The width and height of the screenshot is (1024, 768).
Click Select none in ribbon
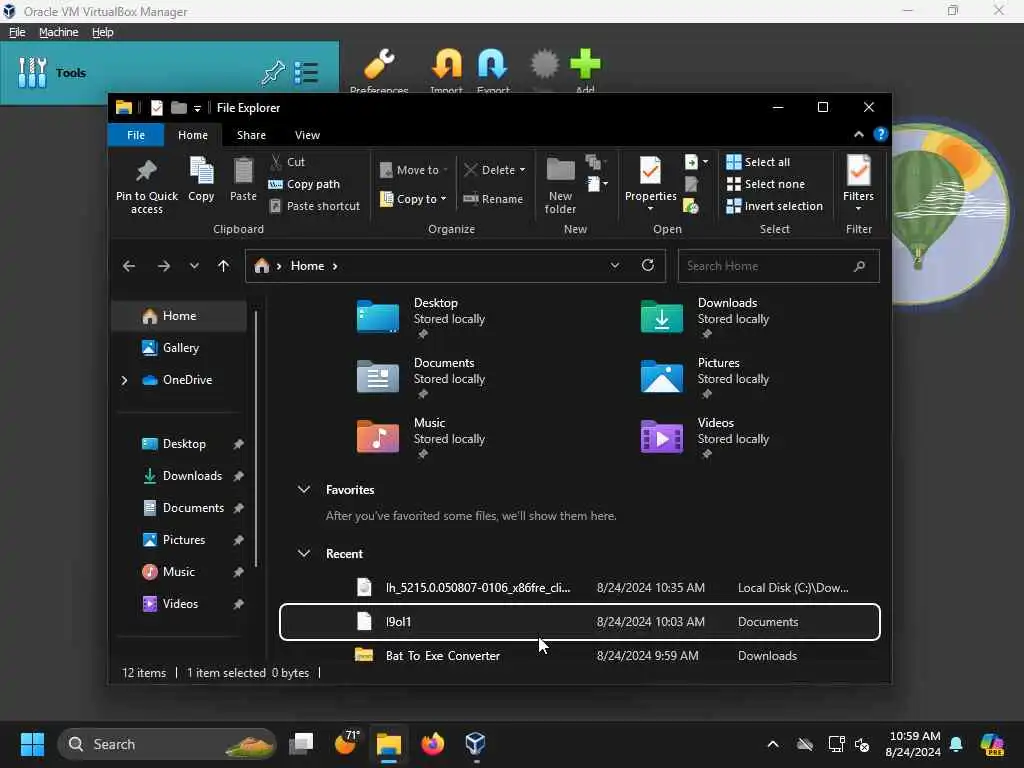(766, 184)
